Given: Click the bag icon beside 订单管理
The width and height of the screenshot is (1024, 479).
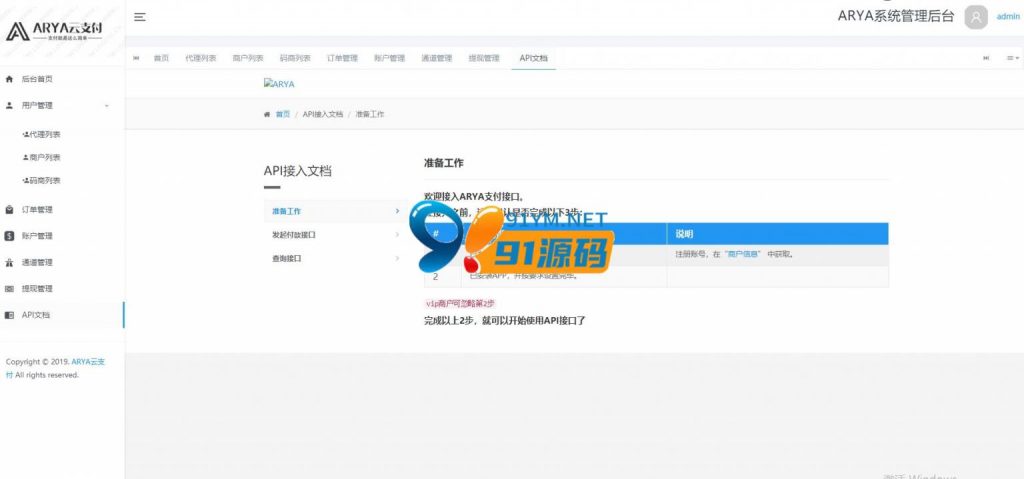Looking at the screenshot, I should click(9, 210).
